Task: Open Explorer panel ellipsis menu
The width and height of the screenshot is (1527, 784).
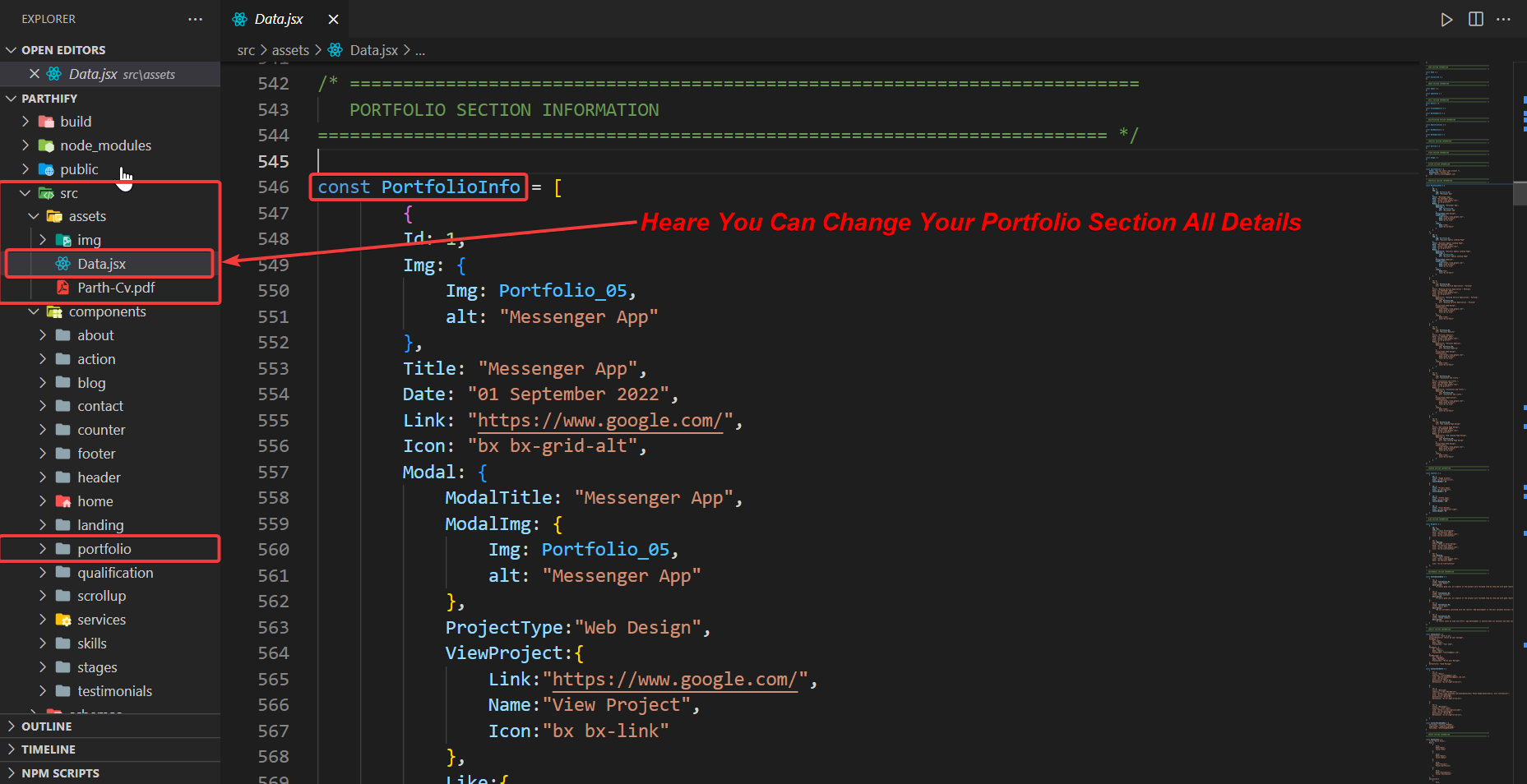Action: point(195,19)
